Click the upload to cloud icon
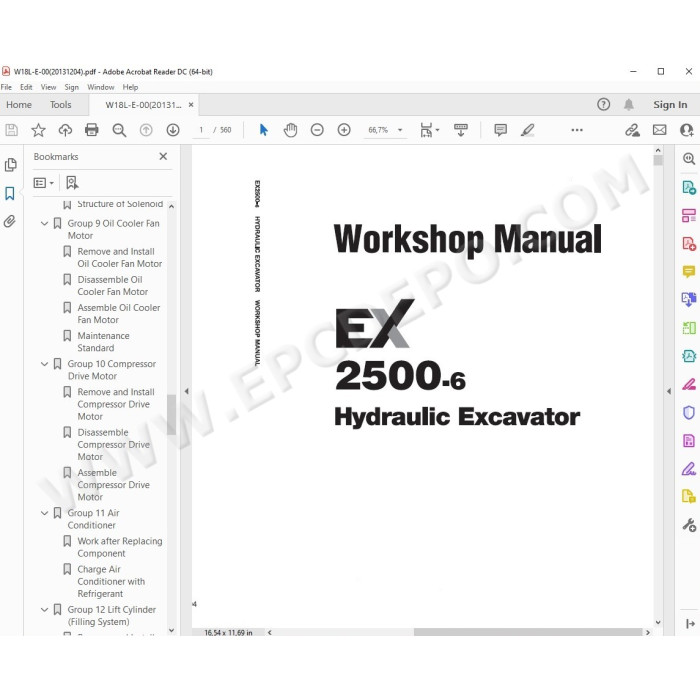This screenshot has height=700, width=700. 65,130
